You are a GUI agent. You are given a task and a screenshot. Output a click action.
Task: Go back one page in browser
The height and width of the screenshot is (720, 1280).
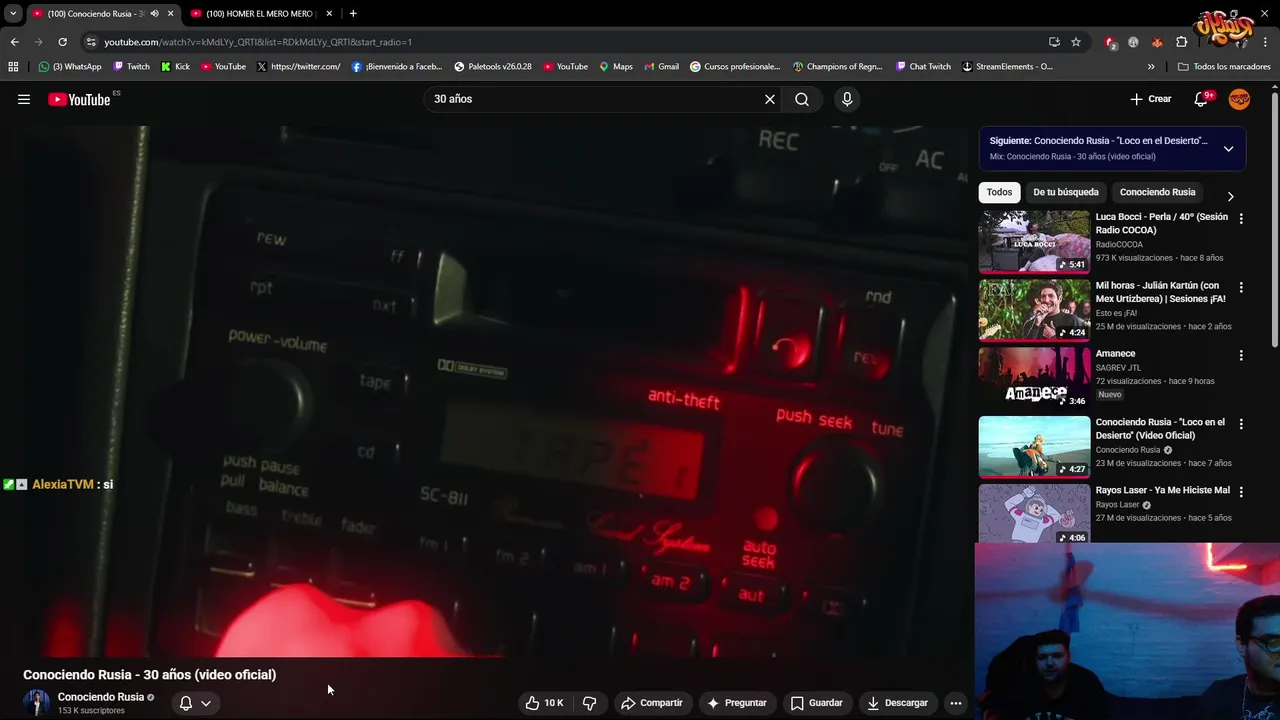pos(14,42)
